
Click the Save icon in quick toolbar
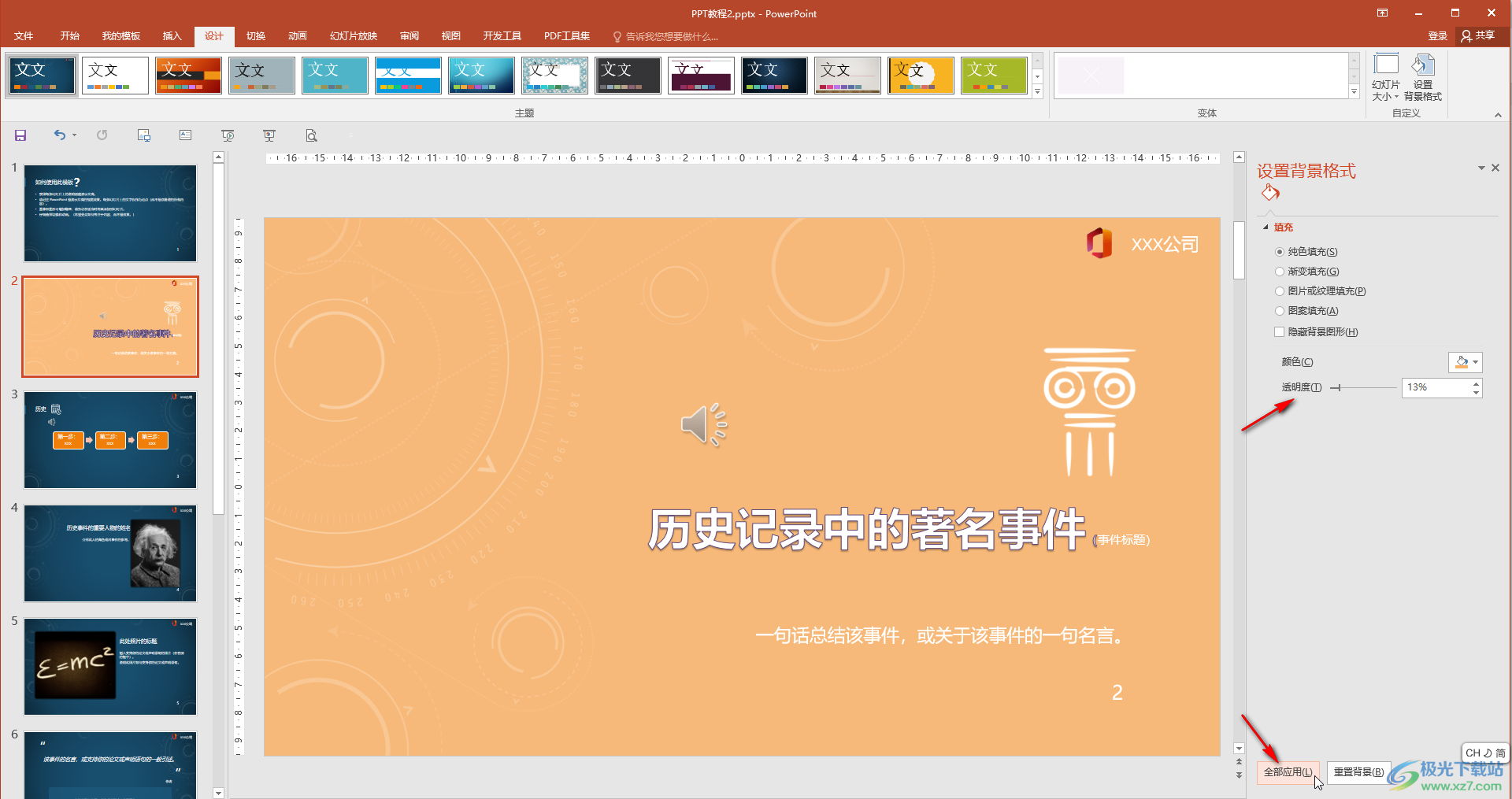point(20,135)
